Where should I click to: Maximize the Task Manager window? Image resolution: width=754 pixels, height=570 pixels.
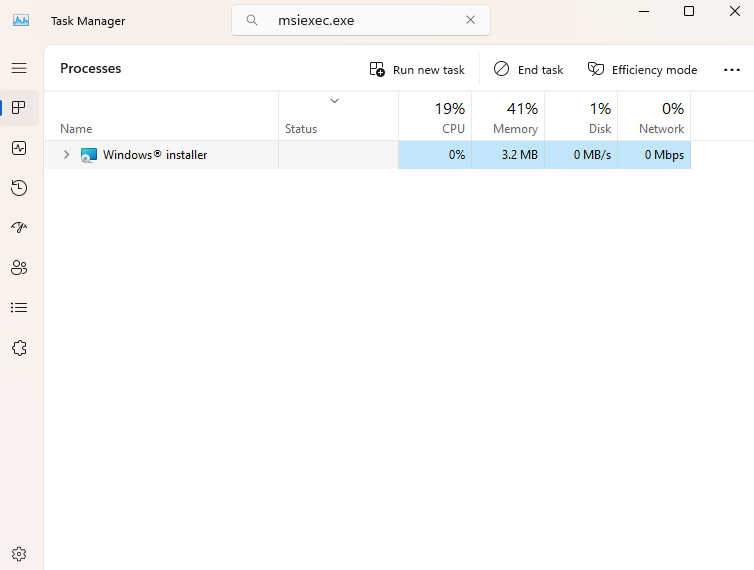click(x=689, y=11)
